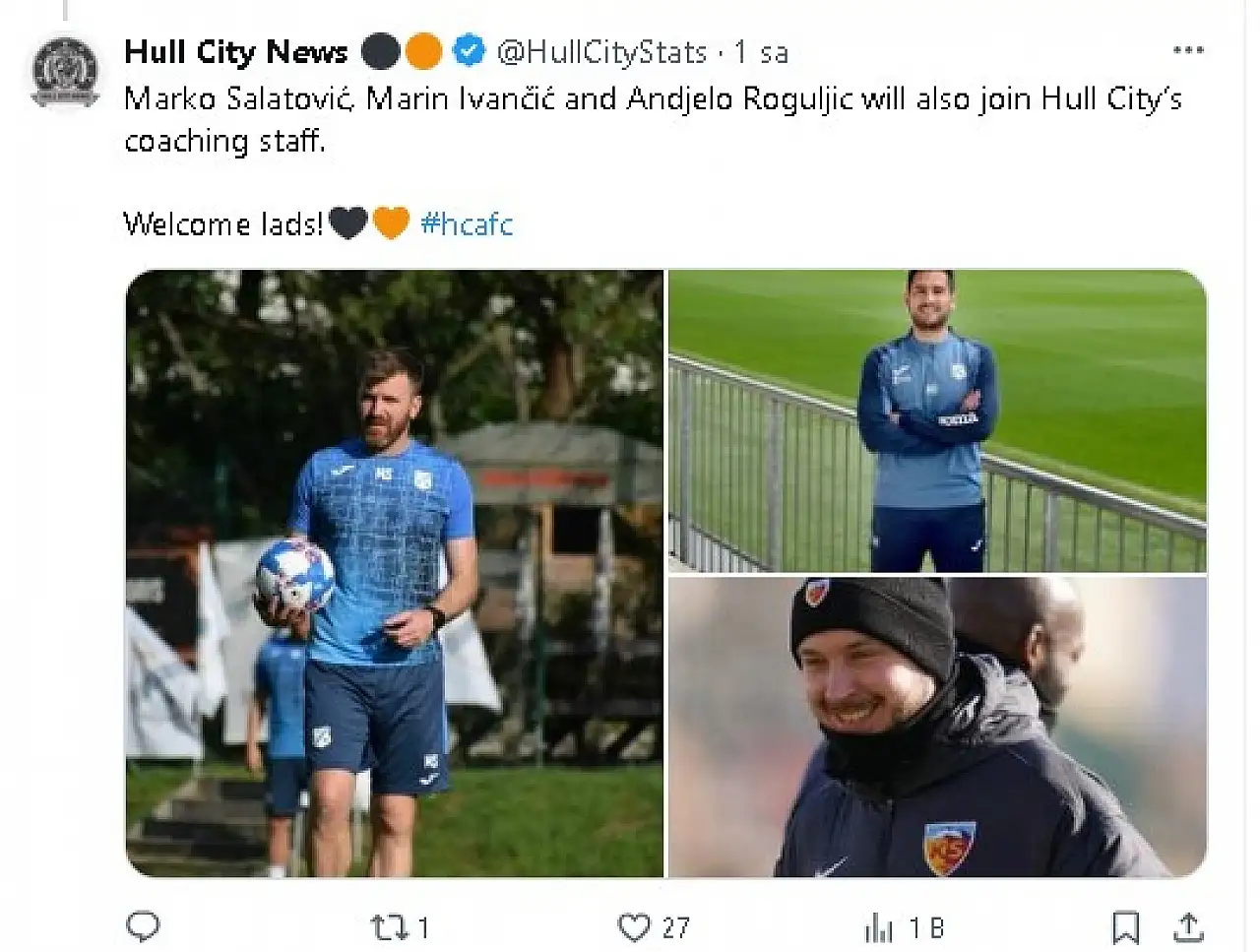
Task: Open photo of smiling man in beanie
Action: 937,727
